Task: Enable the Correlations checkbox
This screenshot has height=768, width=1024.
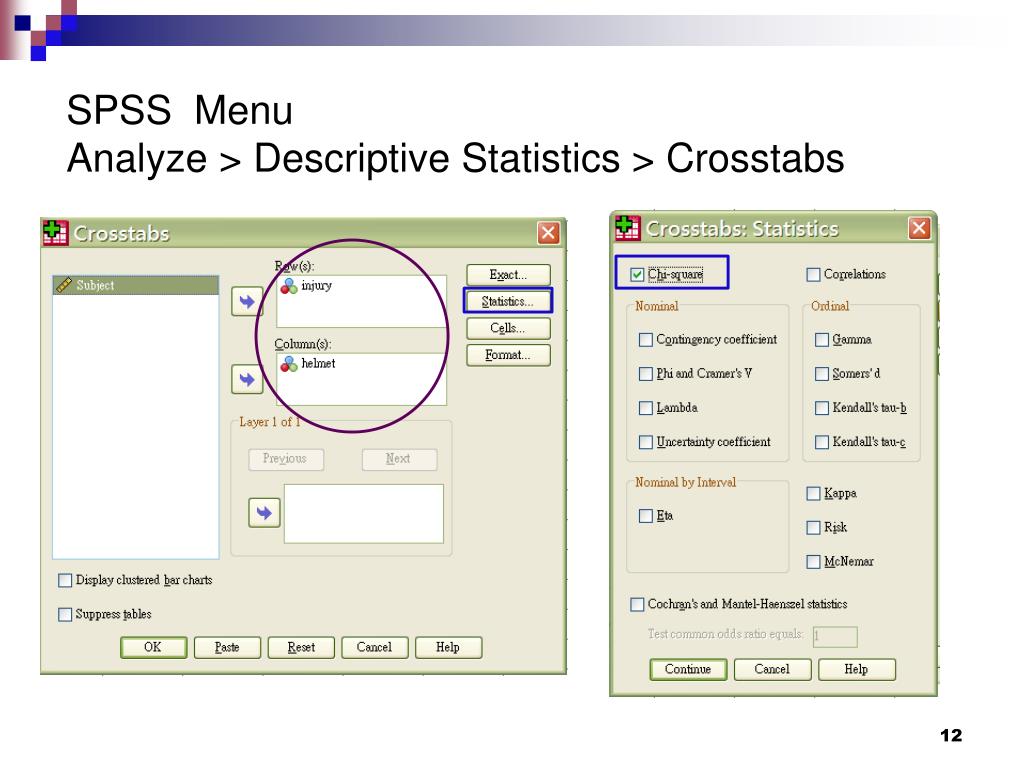Action: pyautogui.click(x=813, y=274)
